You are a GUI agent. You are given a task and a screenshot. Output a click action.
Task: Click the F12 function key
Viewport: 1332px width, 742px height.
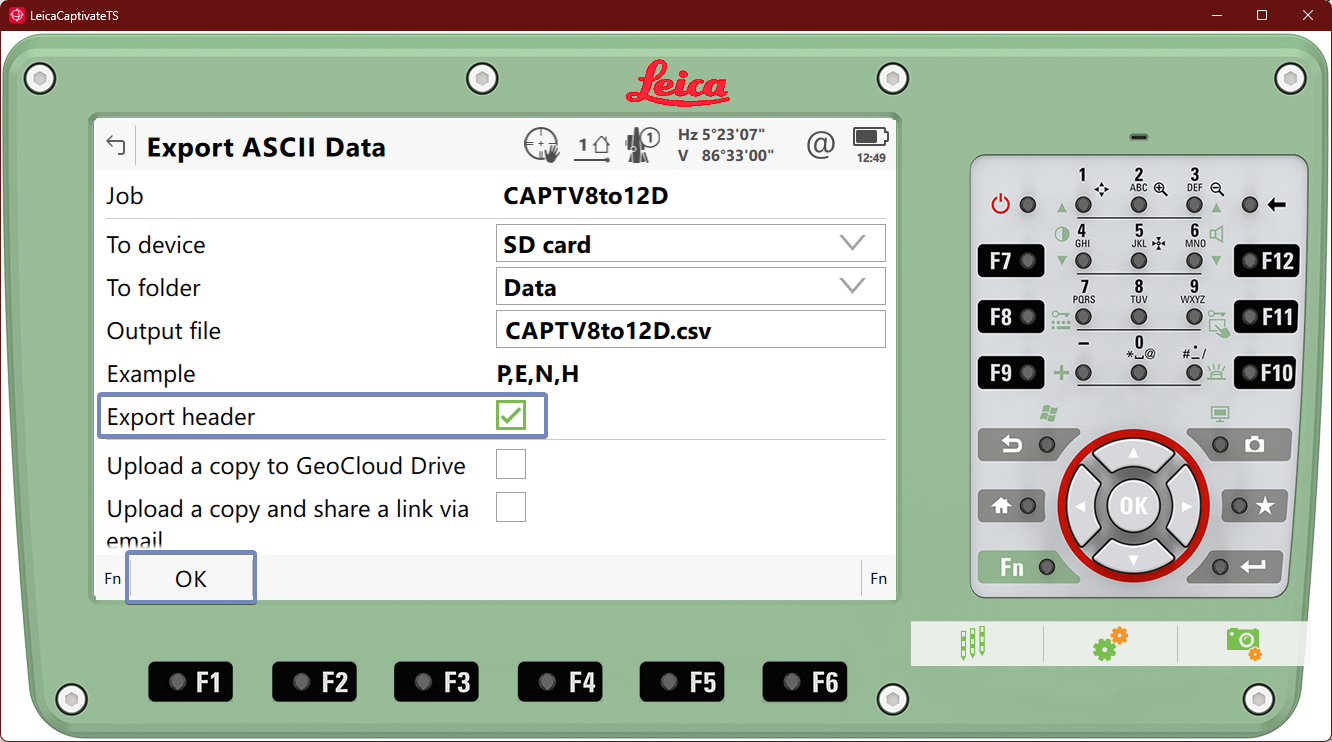tap(1267, 261)
